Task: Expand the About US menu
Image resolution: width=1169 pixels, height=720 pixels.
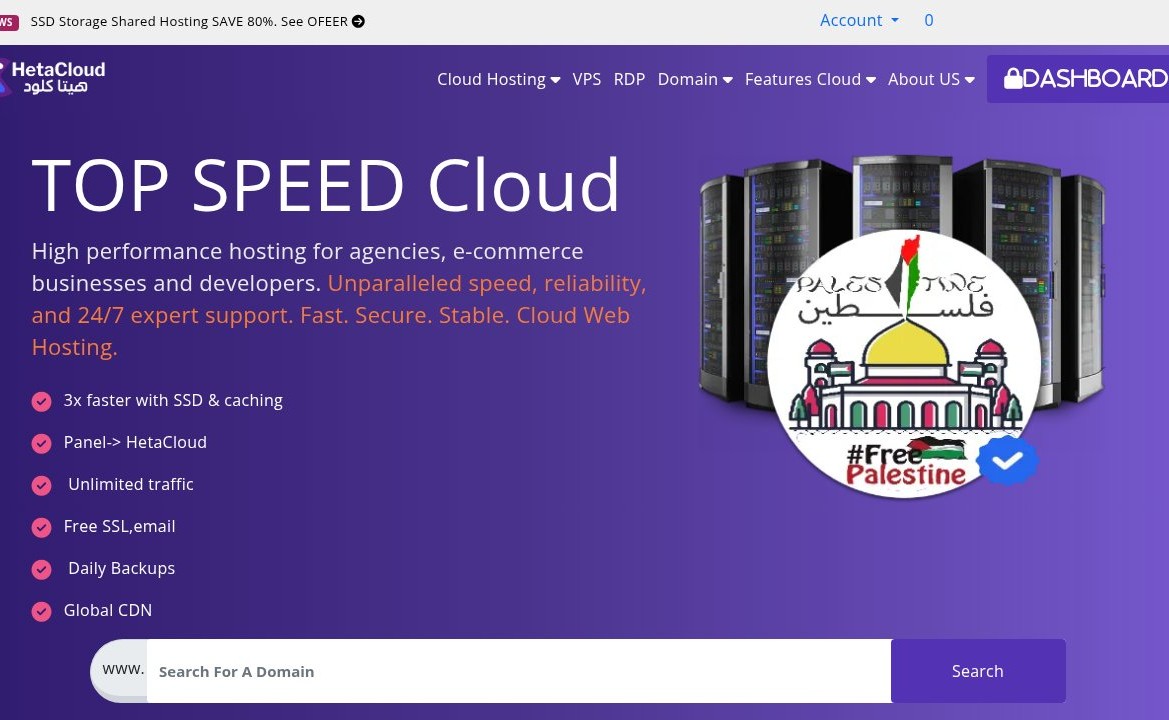Action: [x=931, y=79]
